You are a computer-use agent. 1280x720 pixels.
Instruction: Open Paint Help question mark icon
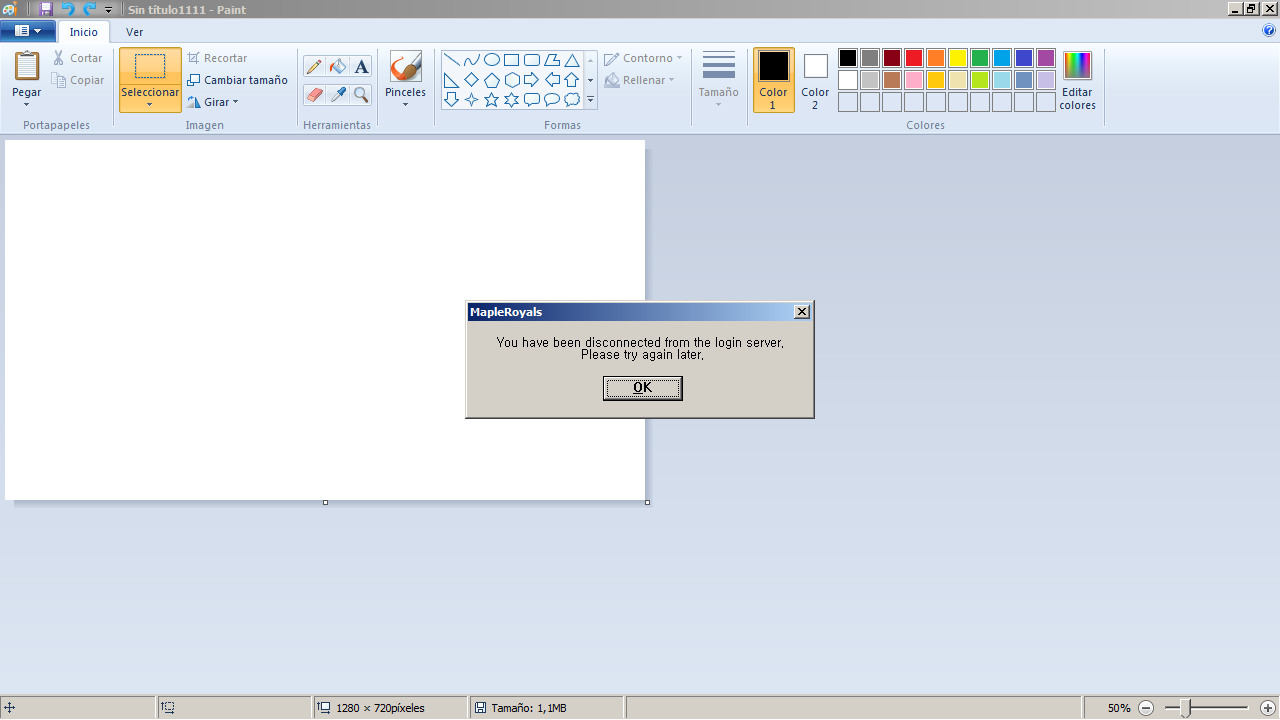click(1269, 31)
